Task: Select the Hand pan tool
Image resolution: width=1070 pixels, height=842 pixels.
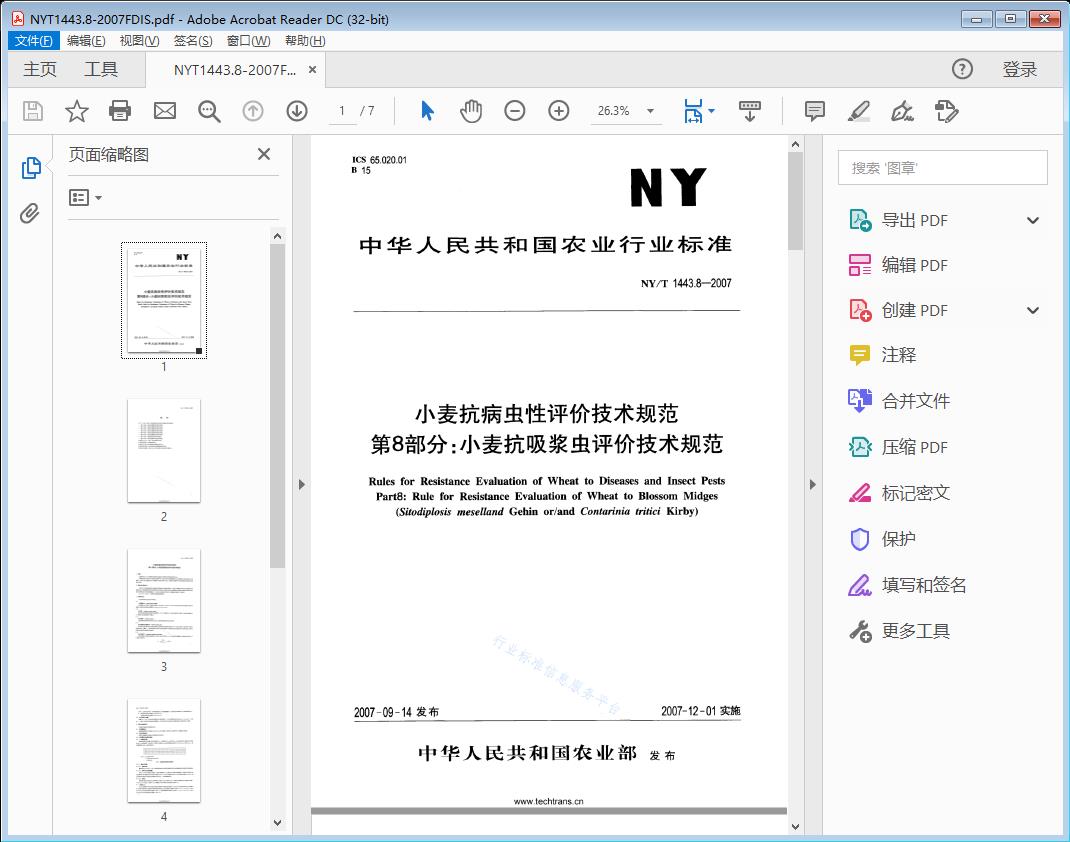Action: [471, 111]
